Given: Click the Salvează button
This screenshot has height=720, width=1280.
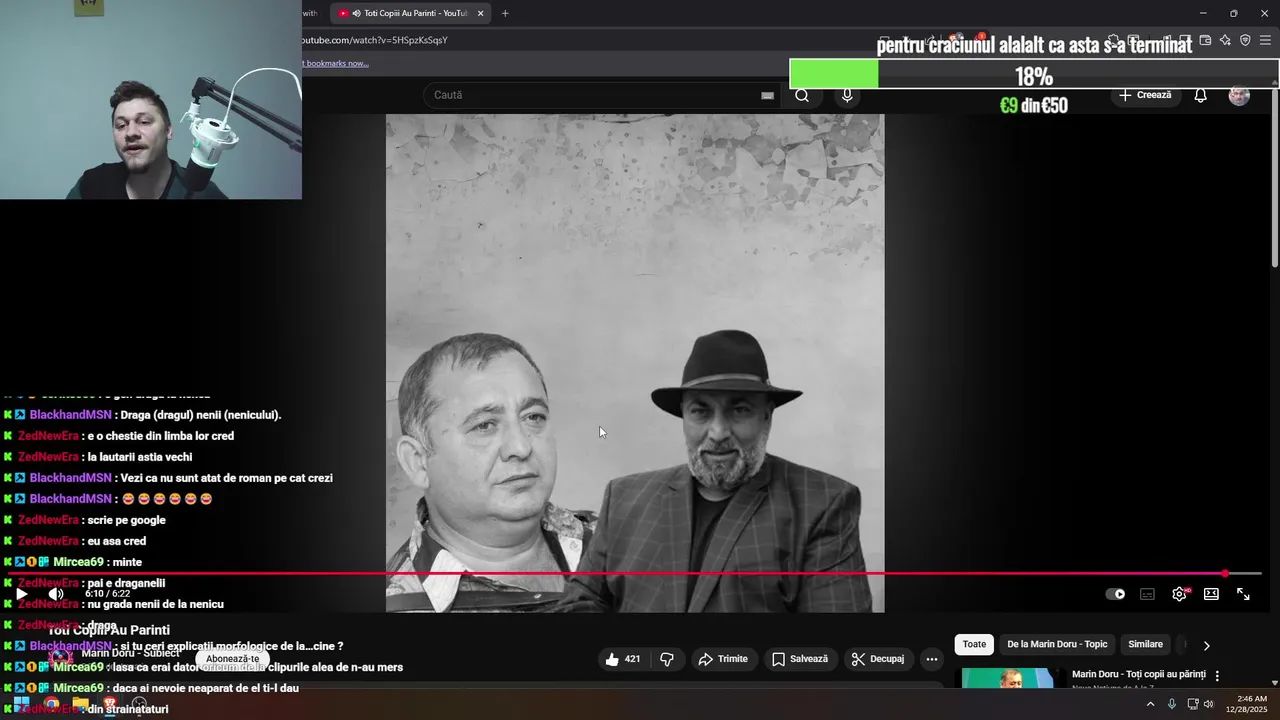Looking at the screenshot, I should pos(800,659).
